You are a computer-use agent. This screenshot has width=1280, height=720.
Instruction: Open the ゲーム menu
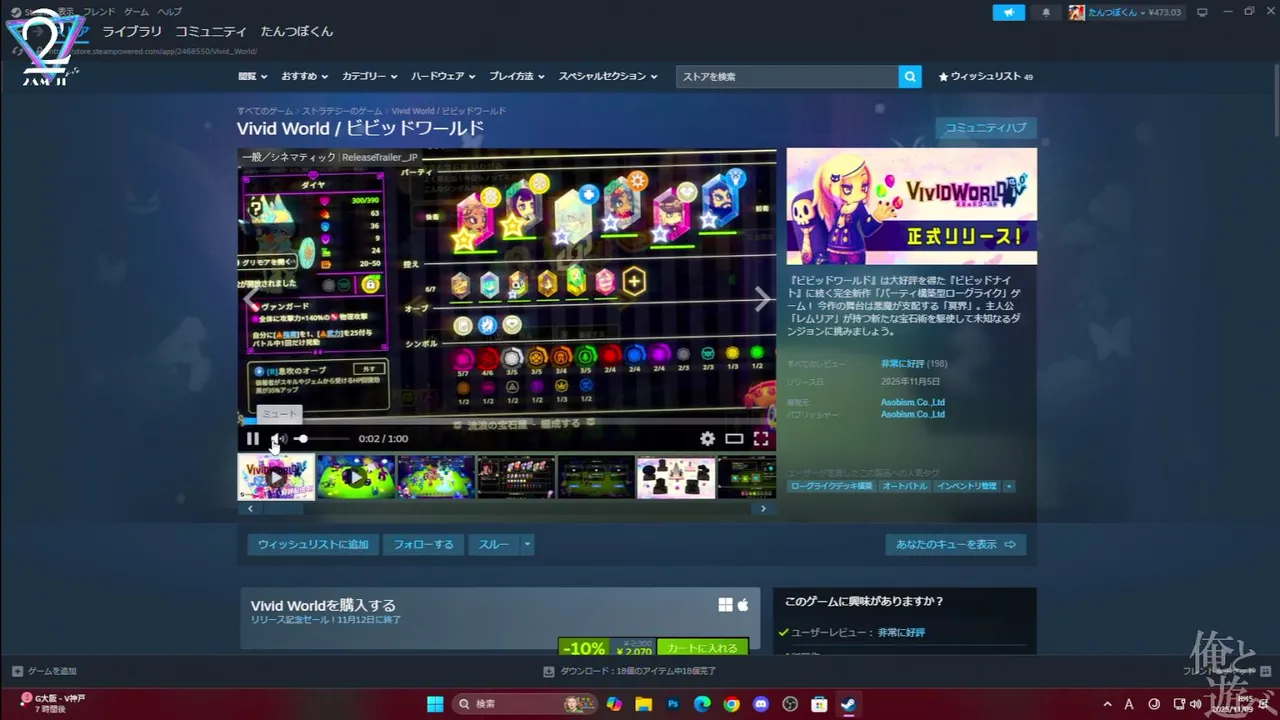[136, 11]
